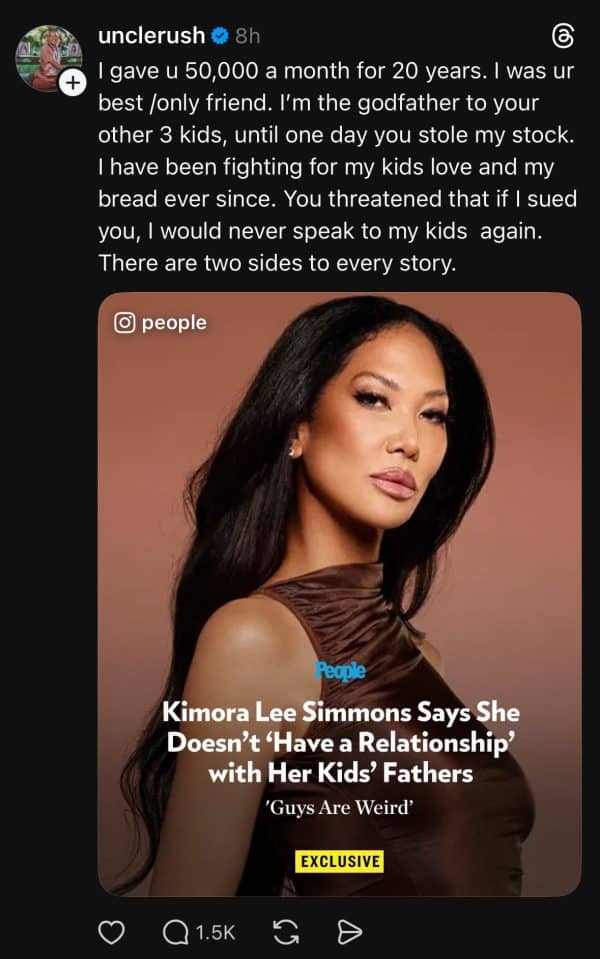Viewport: 600px width, 959px height.
Task: Click the Instagram icon beside 'people'
Action: [124, 322]
